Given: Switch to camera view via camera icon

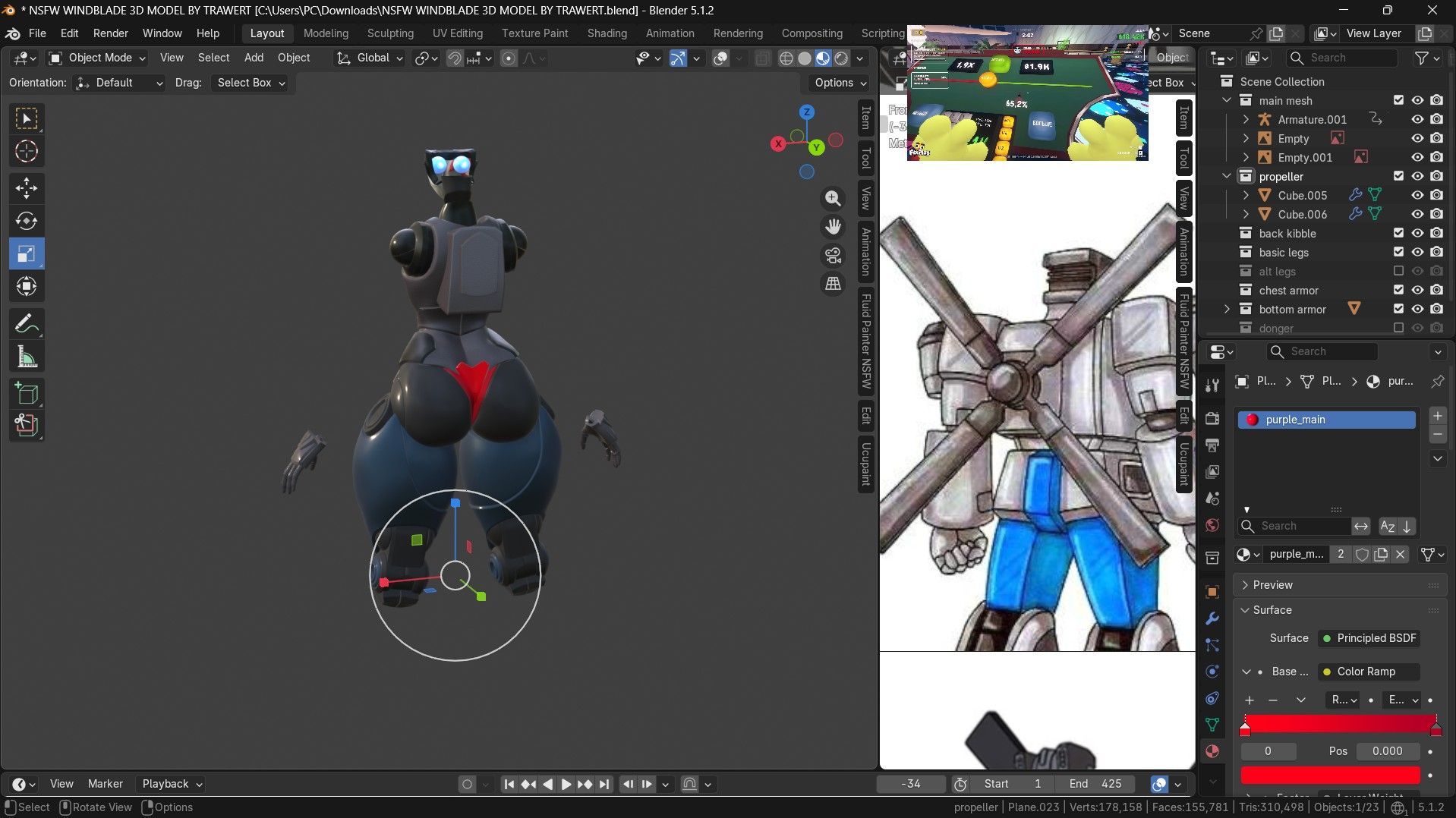Looking at the screenshot, I should (x=833, y=255).
